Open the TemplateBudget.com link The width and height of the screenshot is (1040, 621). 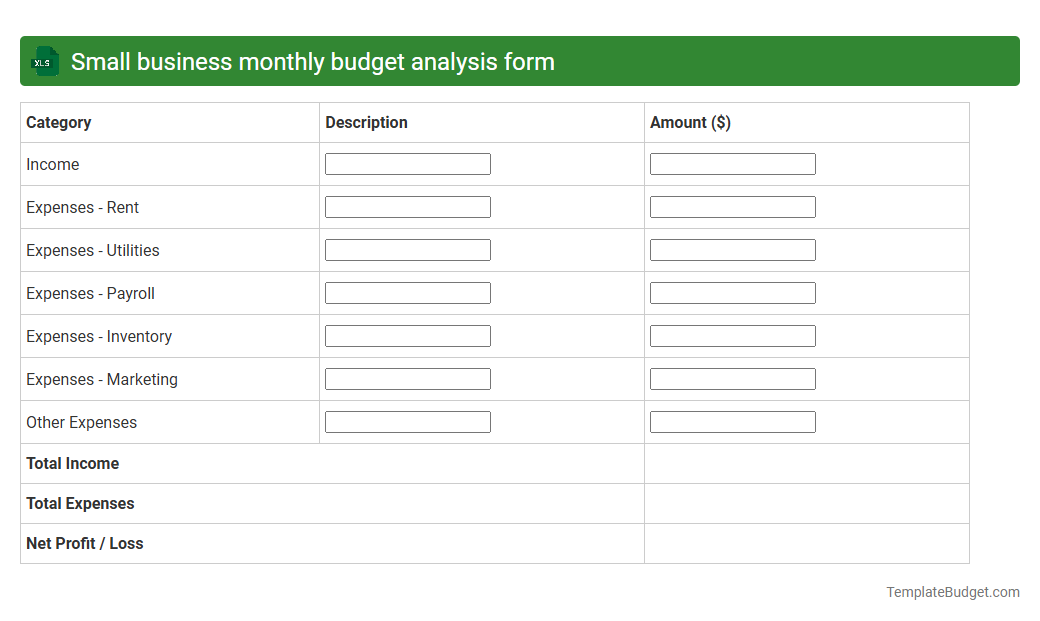952,592
